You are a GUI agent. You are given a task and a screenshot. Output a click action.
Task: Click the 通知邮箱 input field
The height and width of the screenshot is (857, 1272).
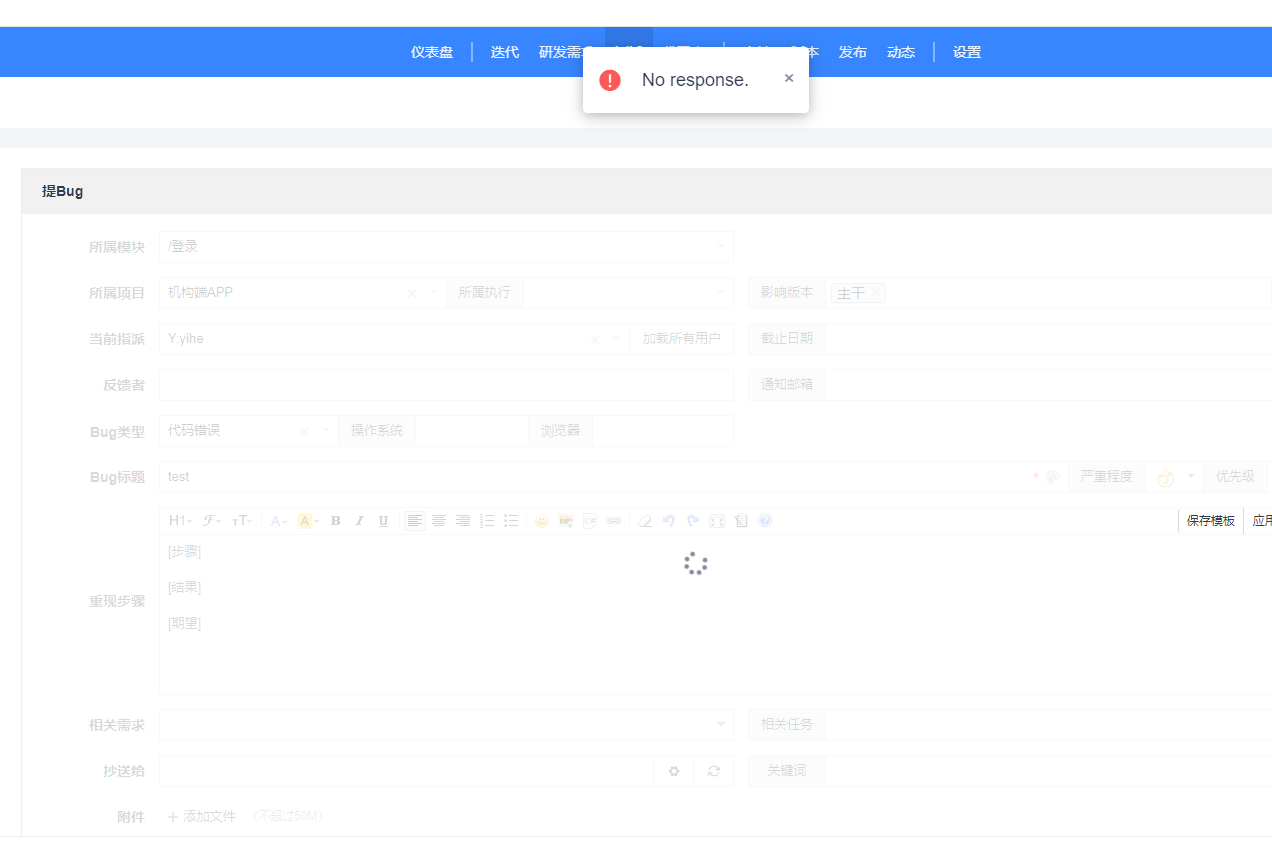click(x=1048, y=385)
